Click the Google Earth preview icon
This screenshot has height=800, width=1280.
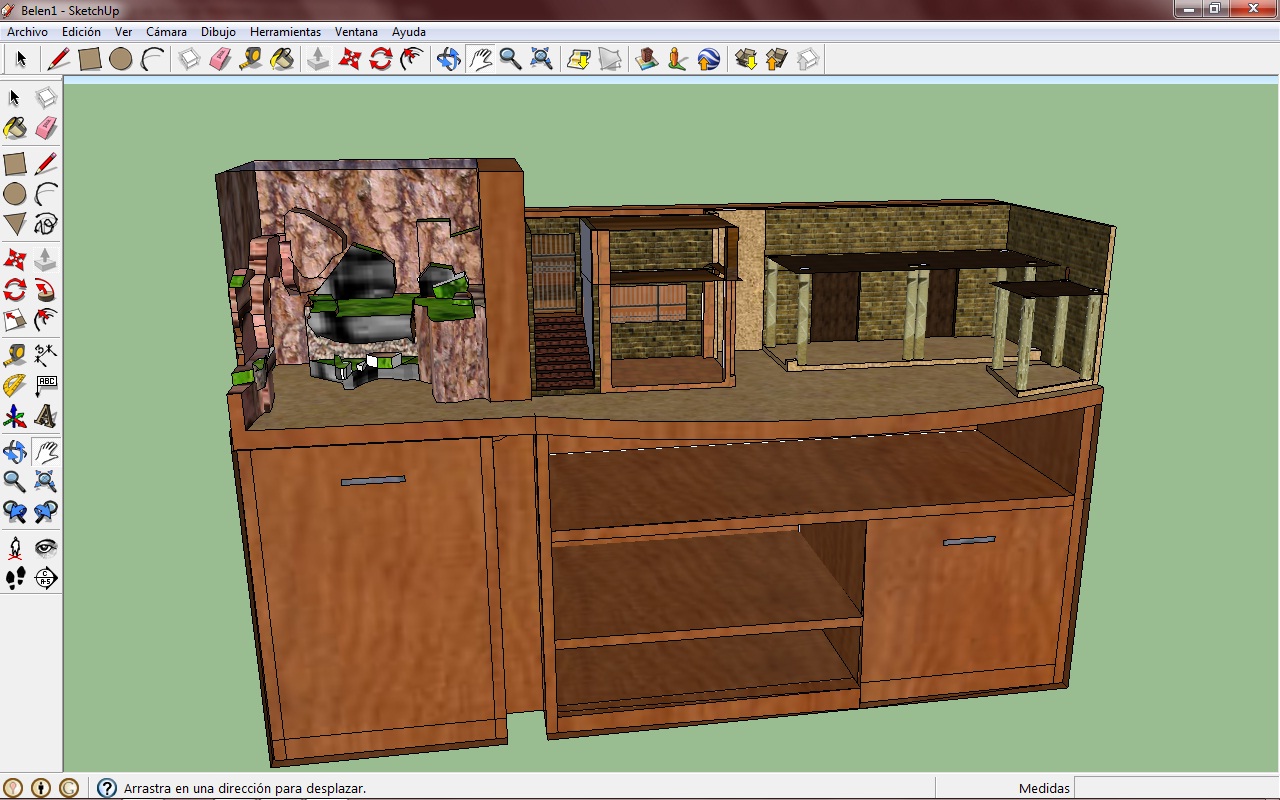click(x=708, y=59)
